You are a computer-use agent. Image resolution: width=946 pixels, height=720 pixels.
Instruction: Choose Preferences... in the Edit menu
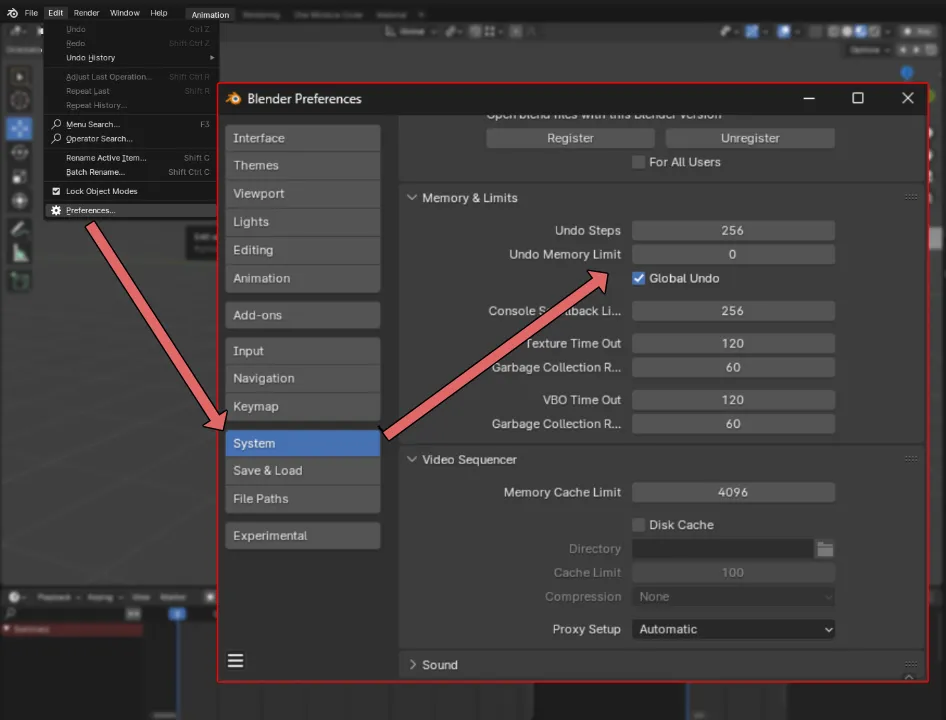coord(130,210)
